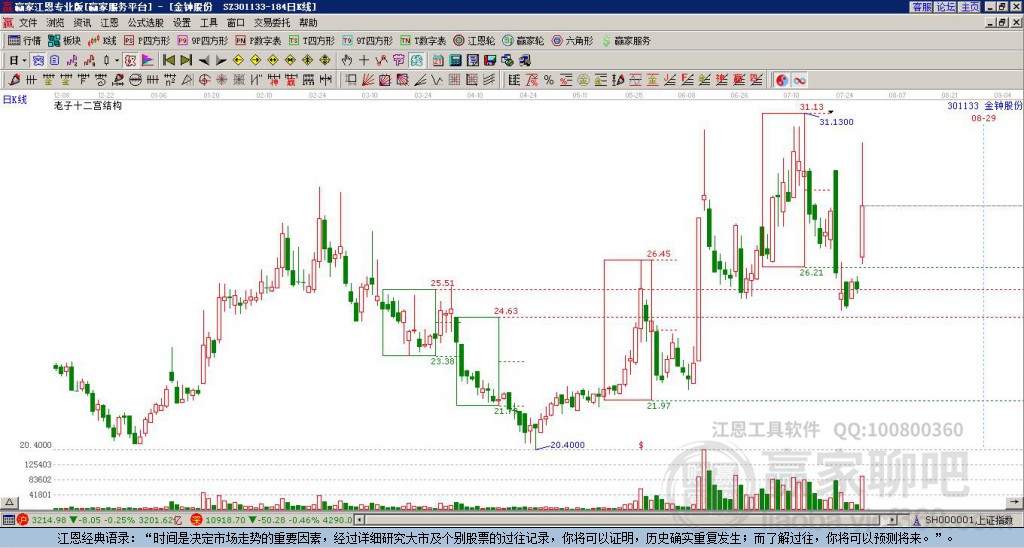Switch to K线 view via toolbar
This screenshot has width=1024, height=548.
(x=102, y=40)
